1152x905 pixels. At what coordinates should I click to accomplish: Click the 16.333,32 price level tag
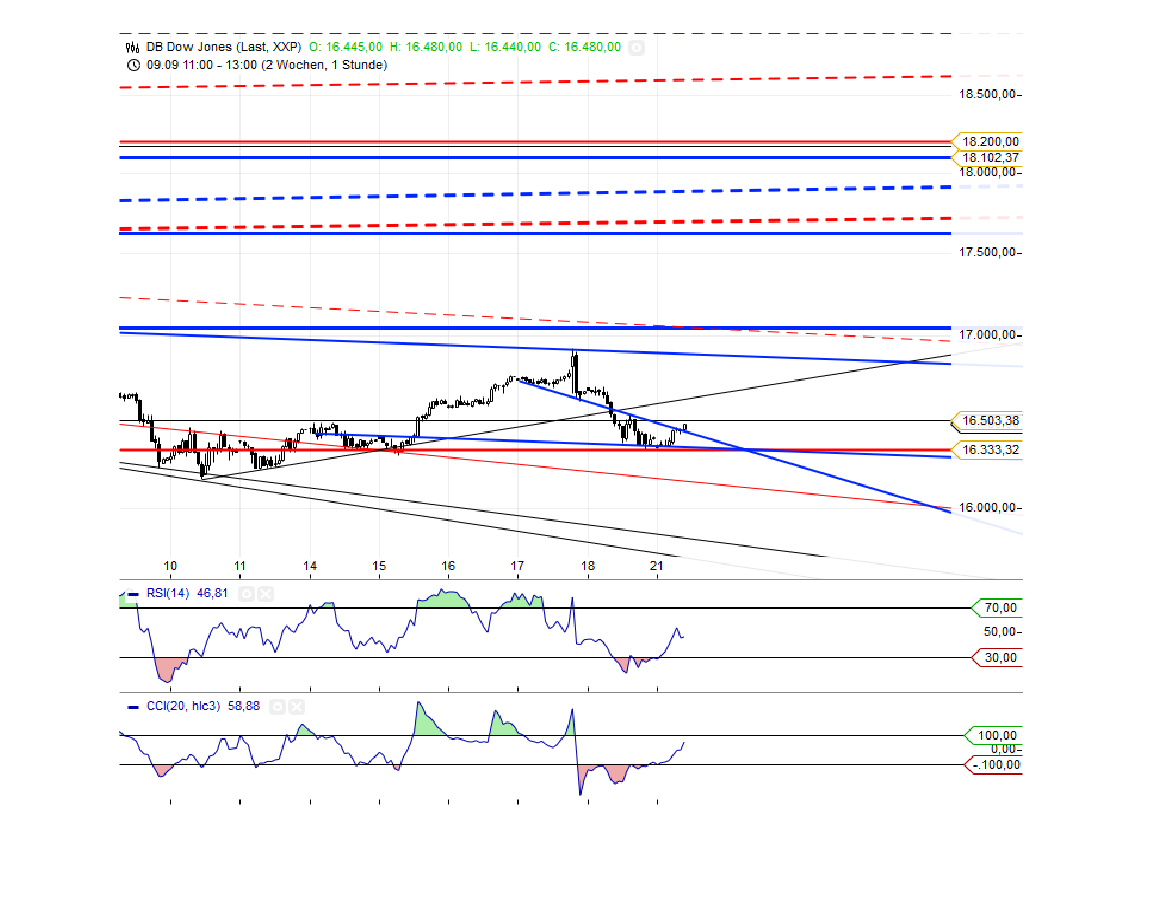coord(989,449)
